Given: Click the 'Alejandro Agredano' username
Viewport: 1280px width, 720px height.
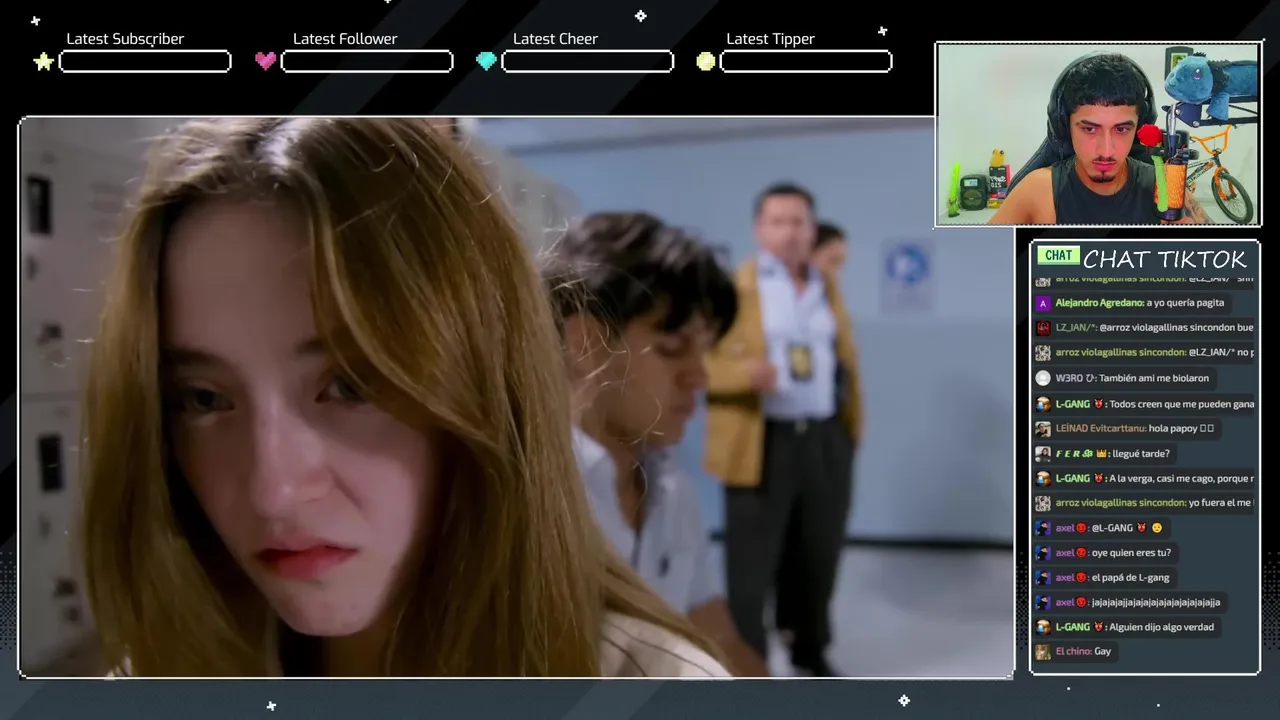Looking at the screenshot, I should coord(1099,303).
